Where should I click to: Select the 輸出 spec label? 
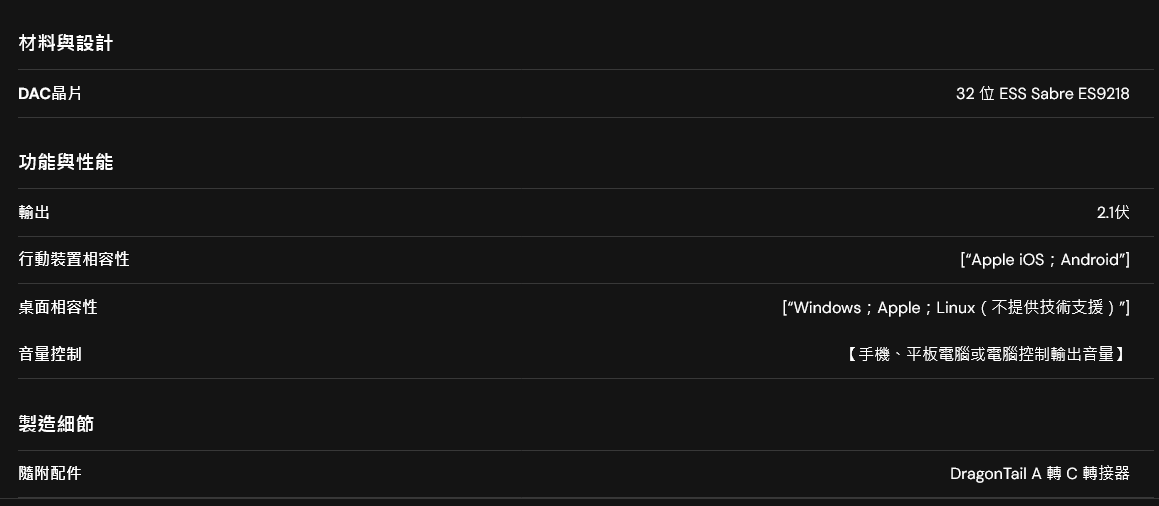click(34, 213)
